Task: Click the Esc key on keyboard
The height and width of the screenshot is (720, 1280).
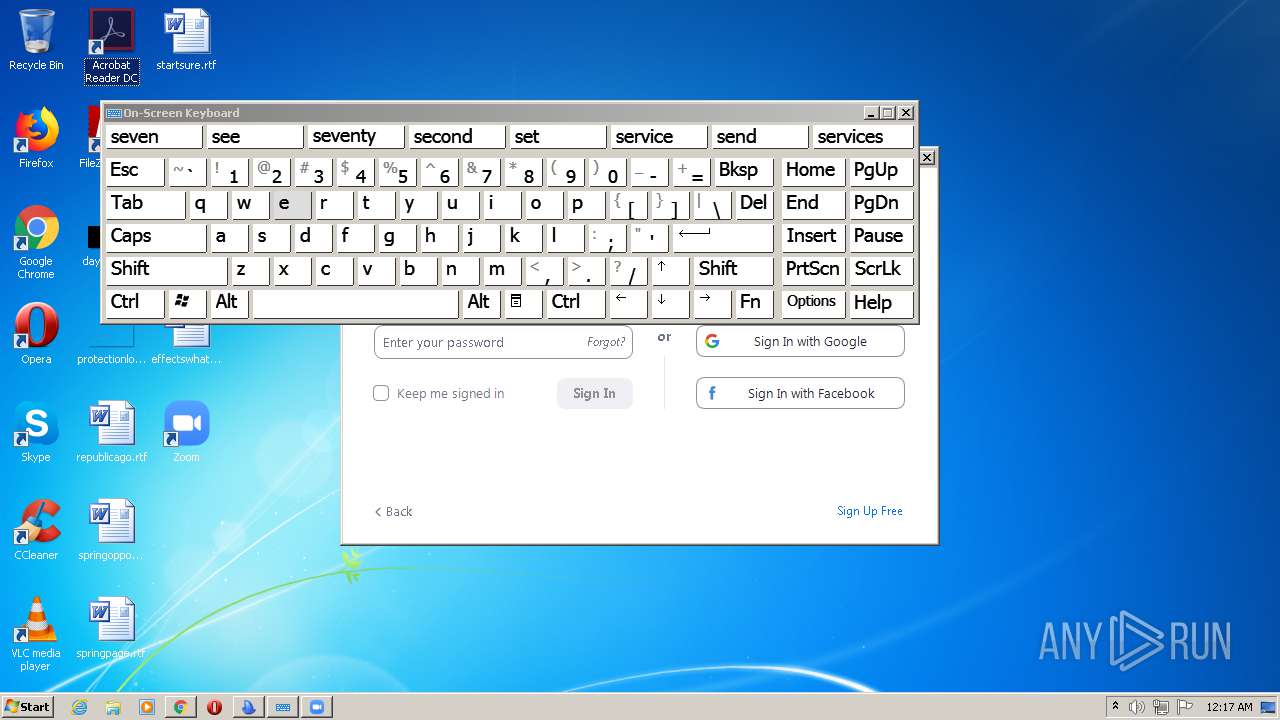Action: 135,170
